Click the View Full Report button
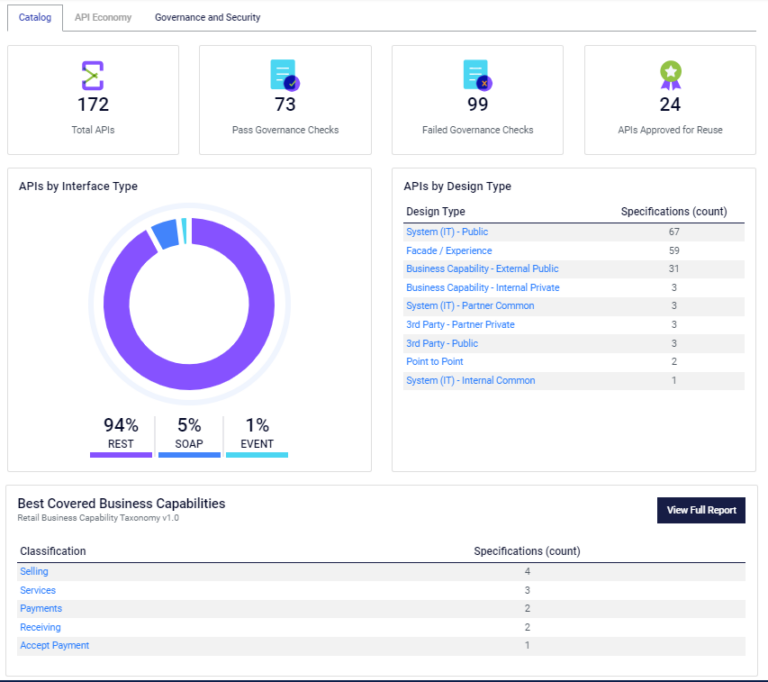The width and height of the screenshot is (768, 682). (x=701, y=510)
